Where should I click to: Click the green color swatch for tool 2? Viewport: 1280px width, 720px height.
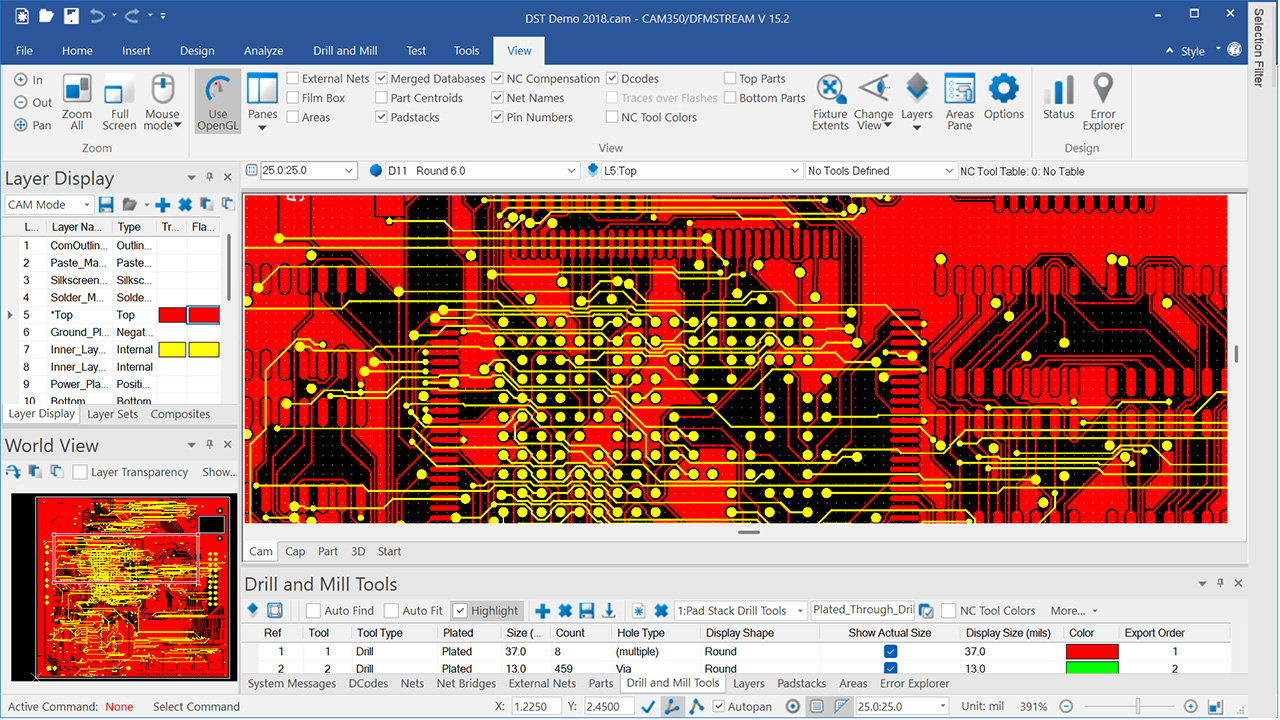coord(1091,669)
